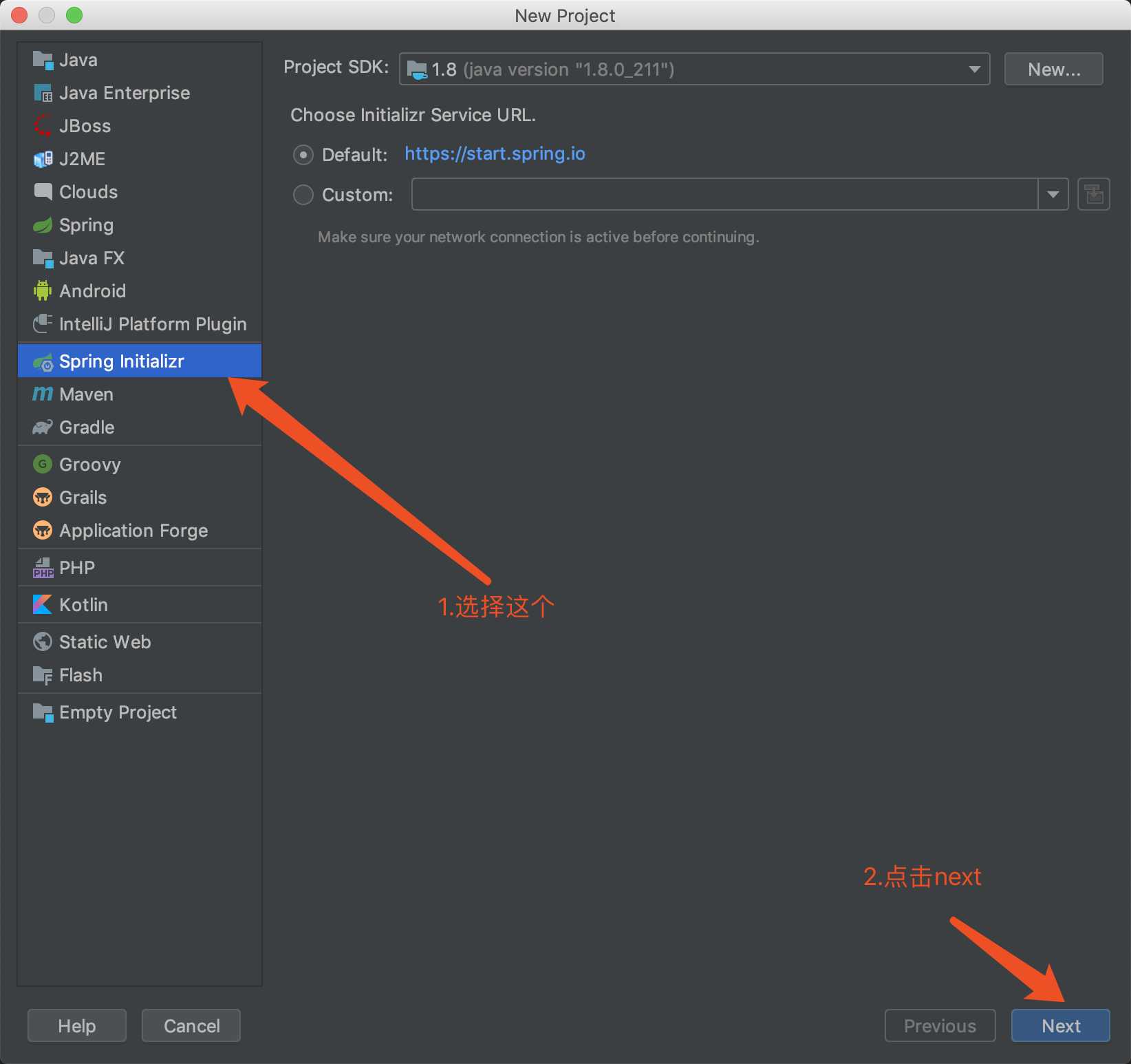Select Spring Initializr in the list
This screenshot has width=1131, height=1064.
[140, 361]
